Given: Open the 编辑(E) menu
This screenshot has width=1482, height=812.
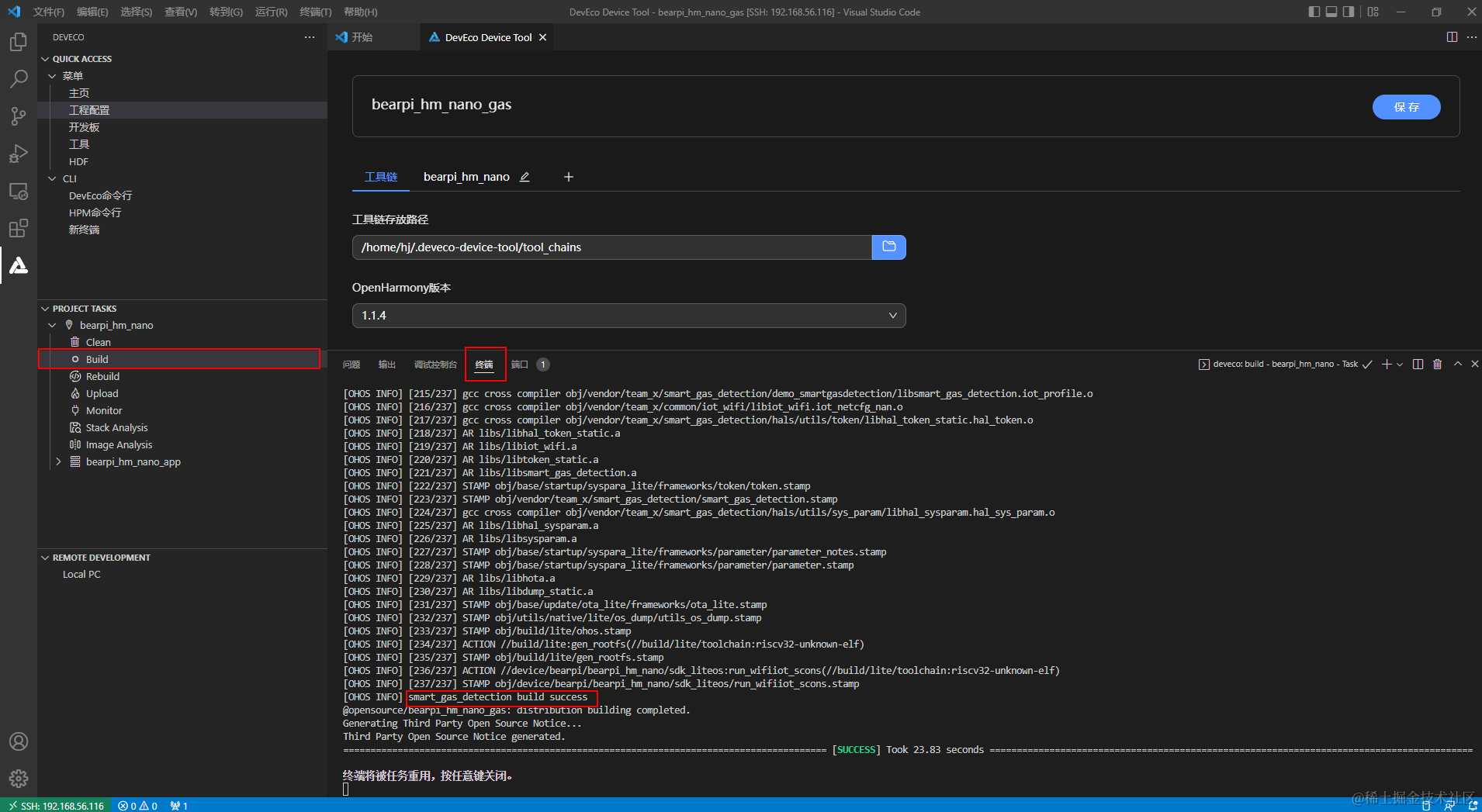Looking at the screenshot, I should (x=92, y=12).
